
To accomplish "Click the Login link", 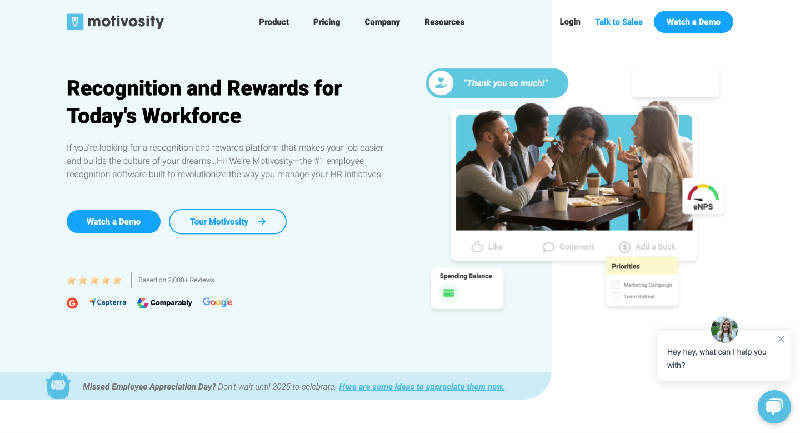I will coord(570,22).
